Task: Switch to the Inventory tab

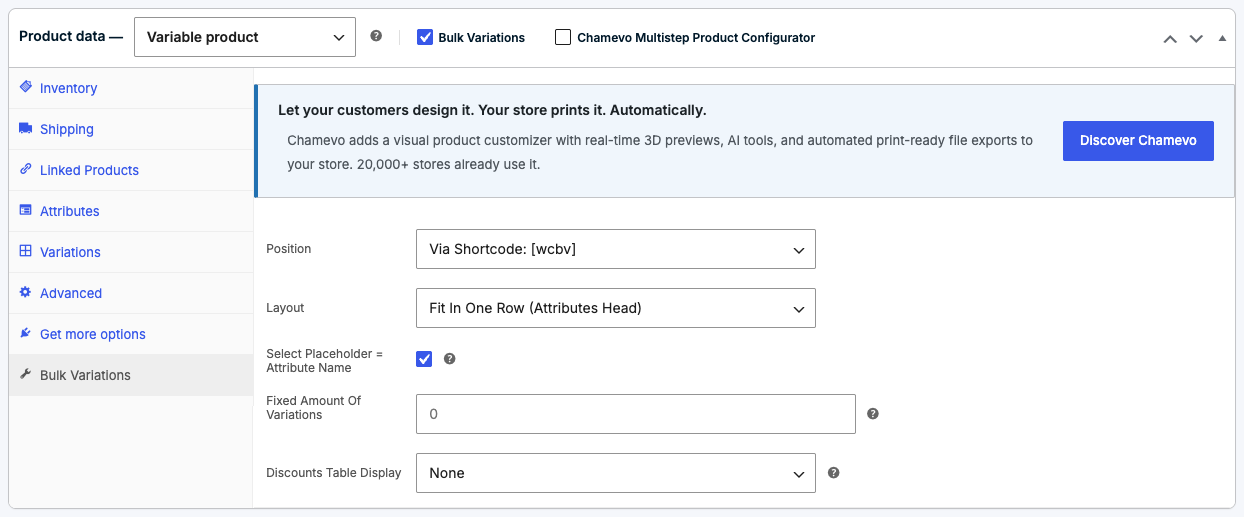Action: point(131,88)
